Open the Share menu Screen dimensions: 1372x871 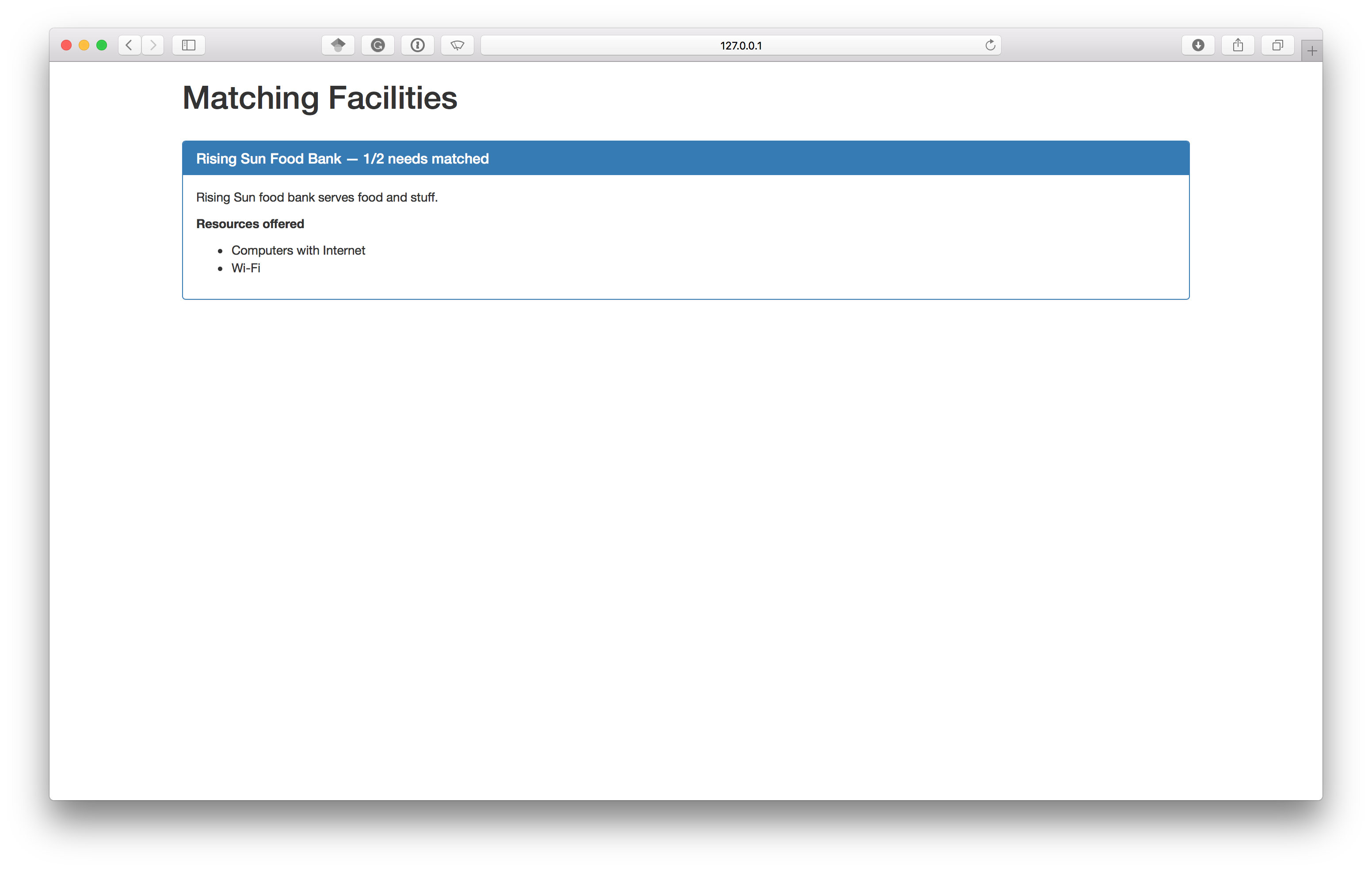pos(1238,45)
